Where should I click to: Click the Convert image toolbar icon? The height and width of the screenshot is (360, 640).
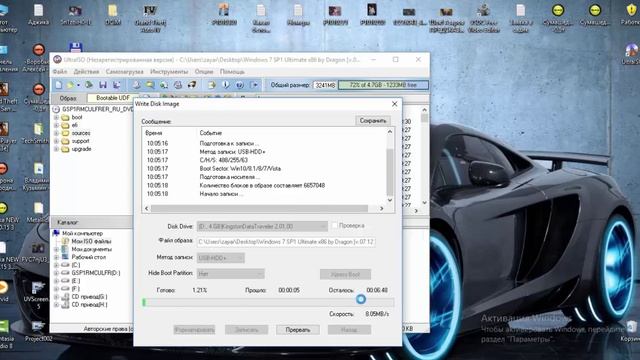(x=164, y=85)
